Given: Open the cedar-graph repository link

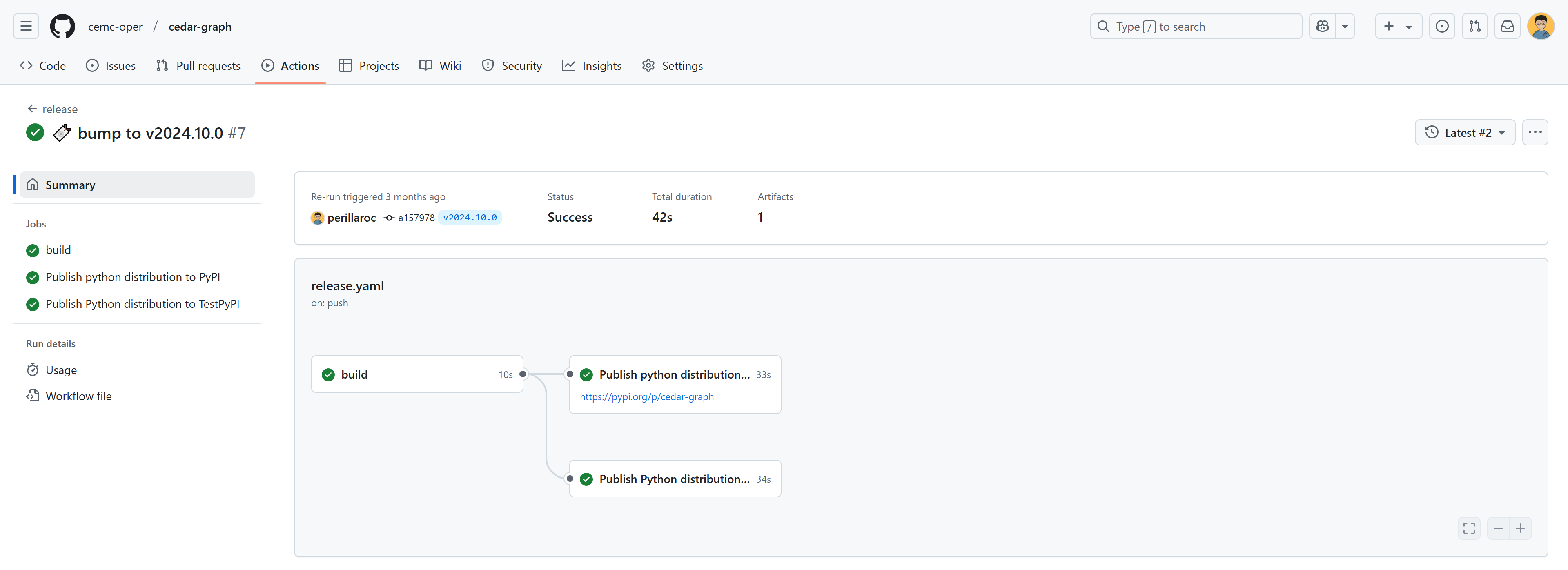Looking at the screenshot, I should click(200, 27).
